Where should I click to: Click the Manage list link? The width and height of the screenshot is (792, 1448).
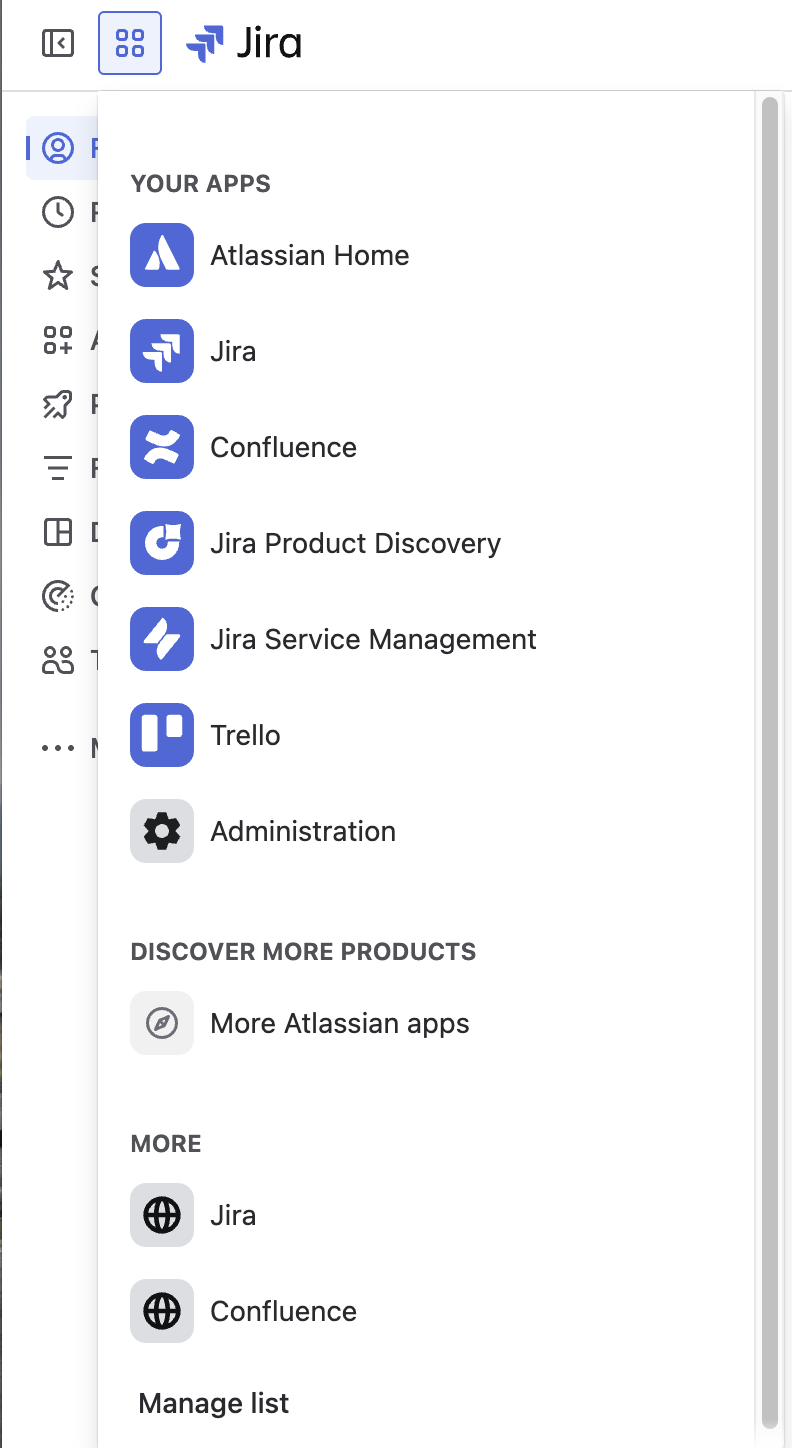coord(212,1403)
